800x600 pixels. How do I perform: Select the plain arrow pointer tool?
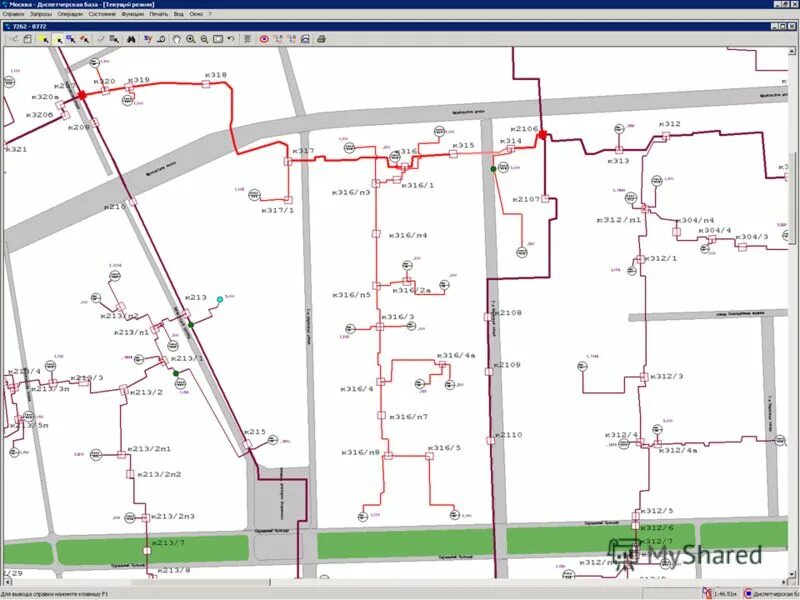58,39
